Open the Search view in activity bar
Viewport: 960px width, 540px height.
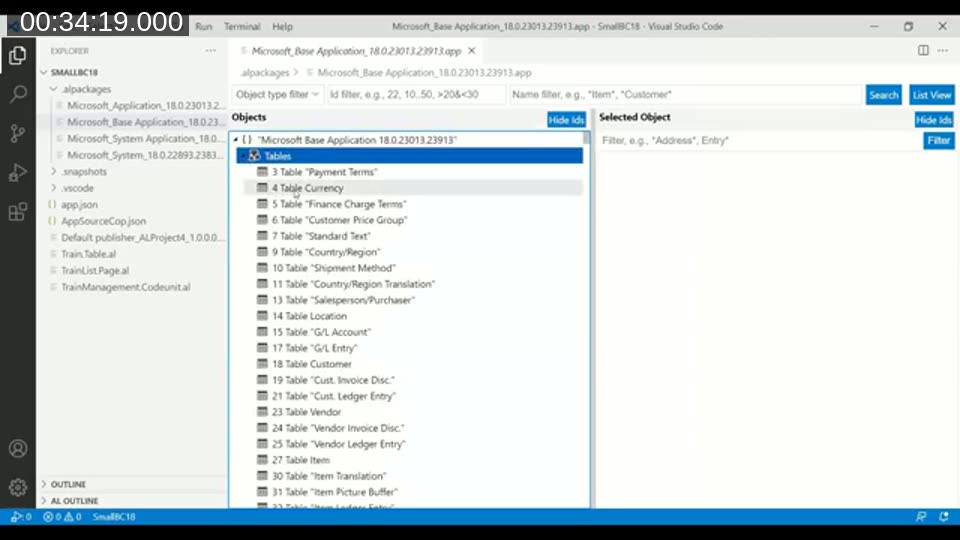[x=18, y=94]
